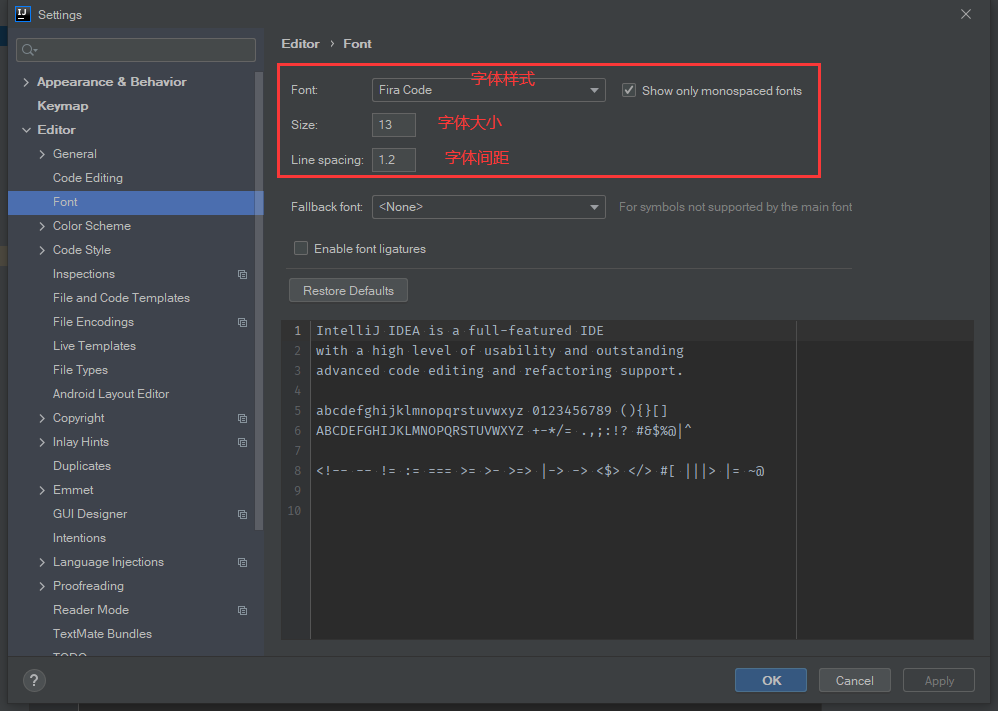Open the Font dropdown showing Fira Code
This screenshot has height=711, width=998.
point(488,90)
